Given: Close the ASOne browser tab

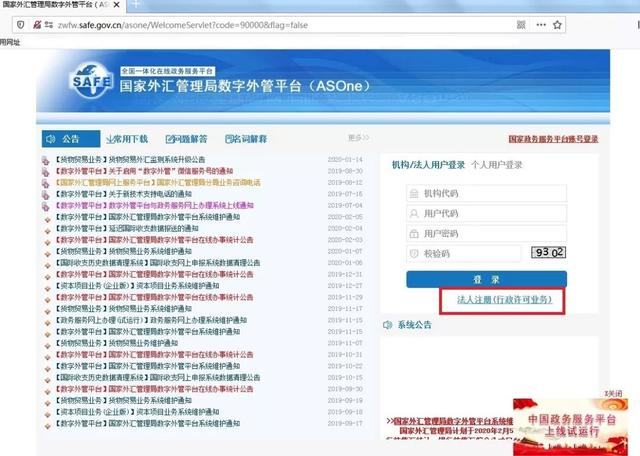Looking at the screenshot, I should pyautogui.click(x=117, y=5).
